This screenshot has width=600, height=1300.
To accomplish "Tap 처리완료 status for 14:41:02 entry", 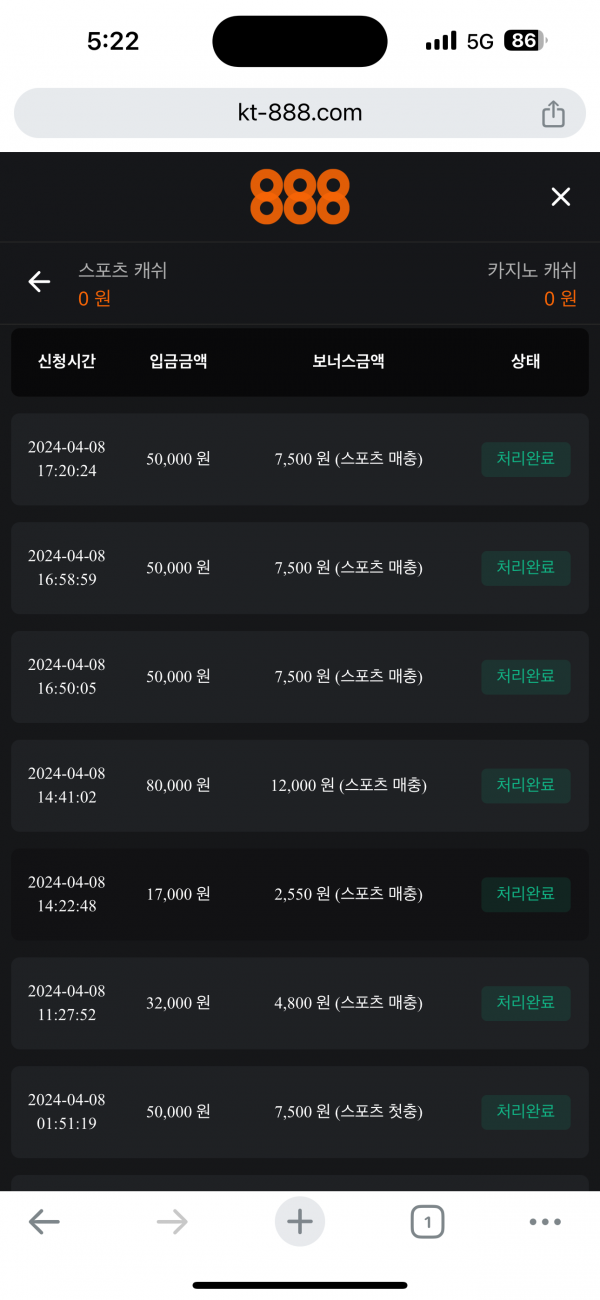I will (x=526, y=786).
